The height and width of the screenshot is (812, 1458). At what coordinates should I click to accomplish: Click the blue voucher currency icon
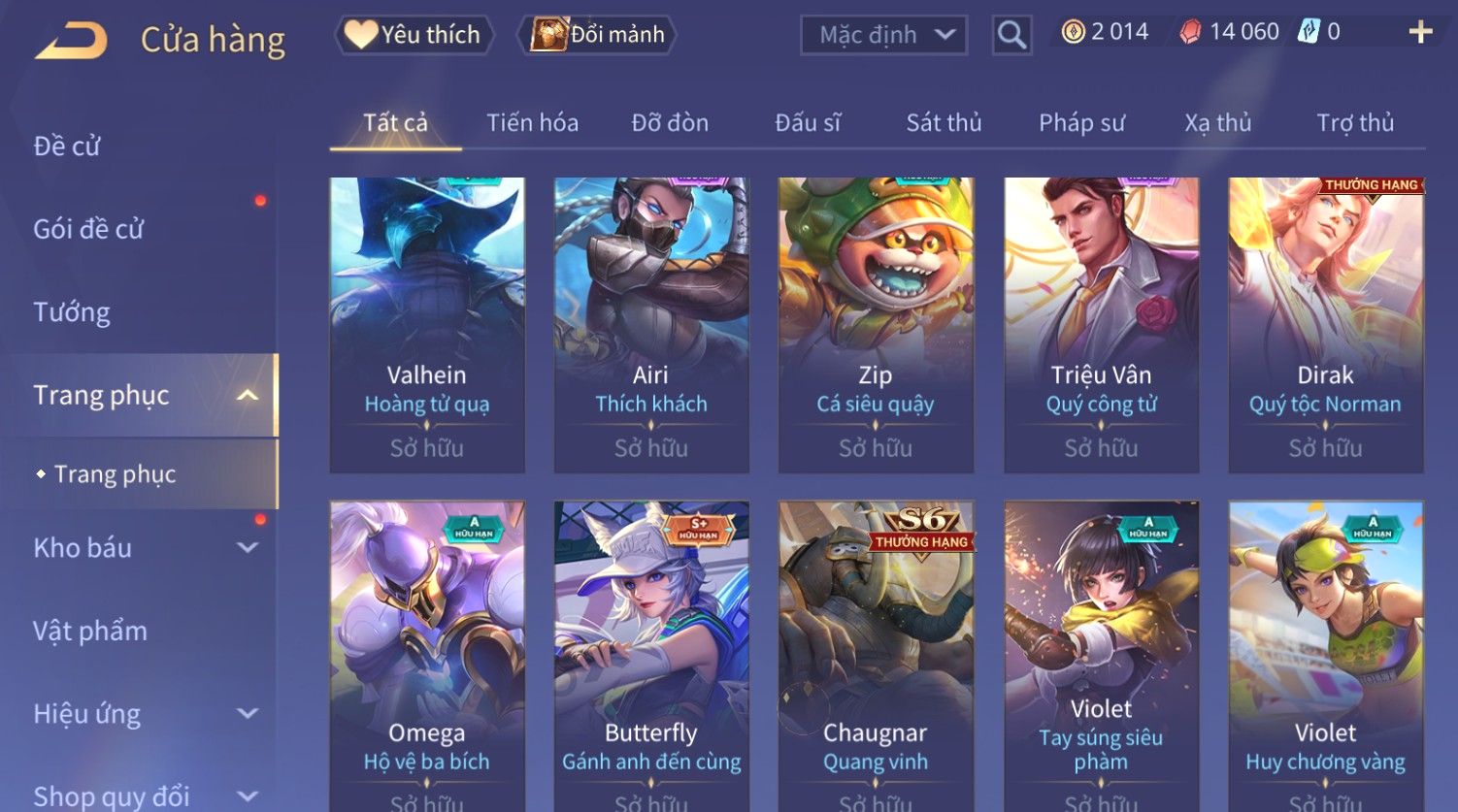(1309, 32)
